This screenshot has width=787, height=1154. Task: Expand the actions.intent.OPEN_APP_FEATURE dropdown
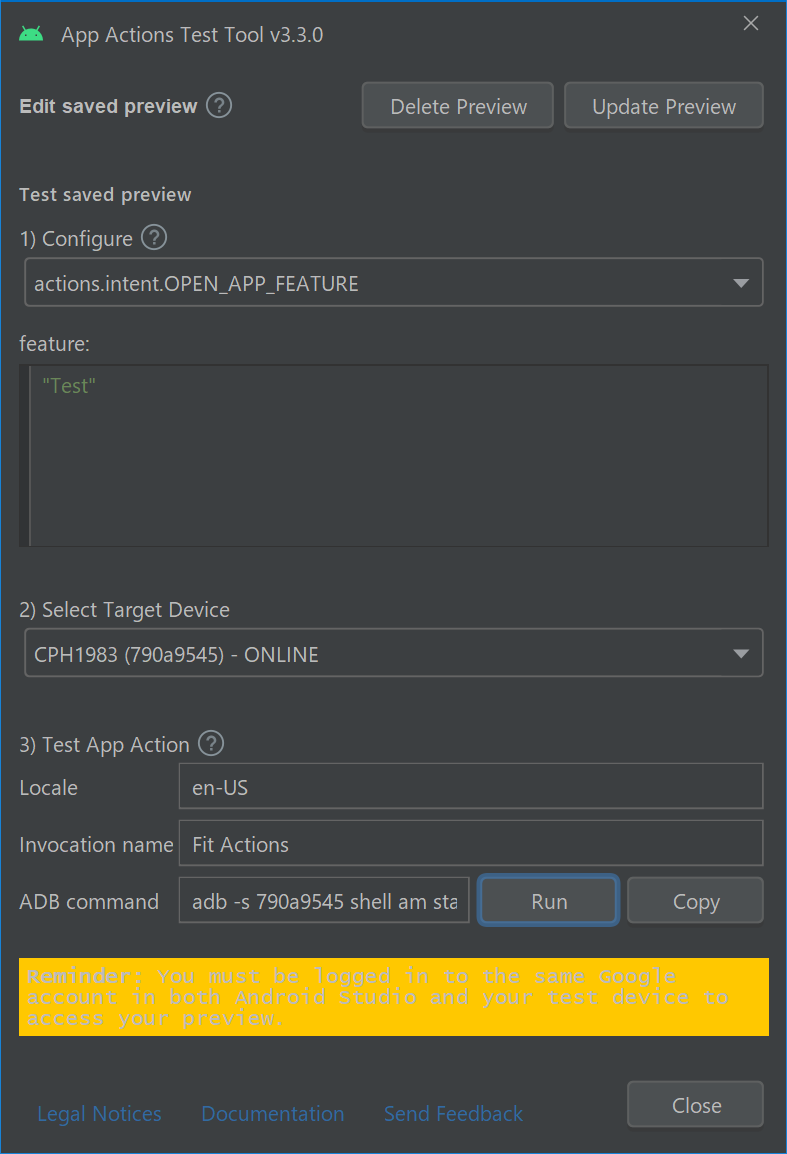[394, 283]
